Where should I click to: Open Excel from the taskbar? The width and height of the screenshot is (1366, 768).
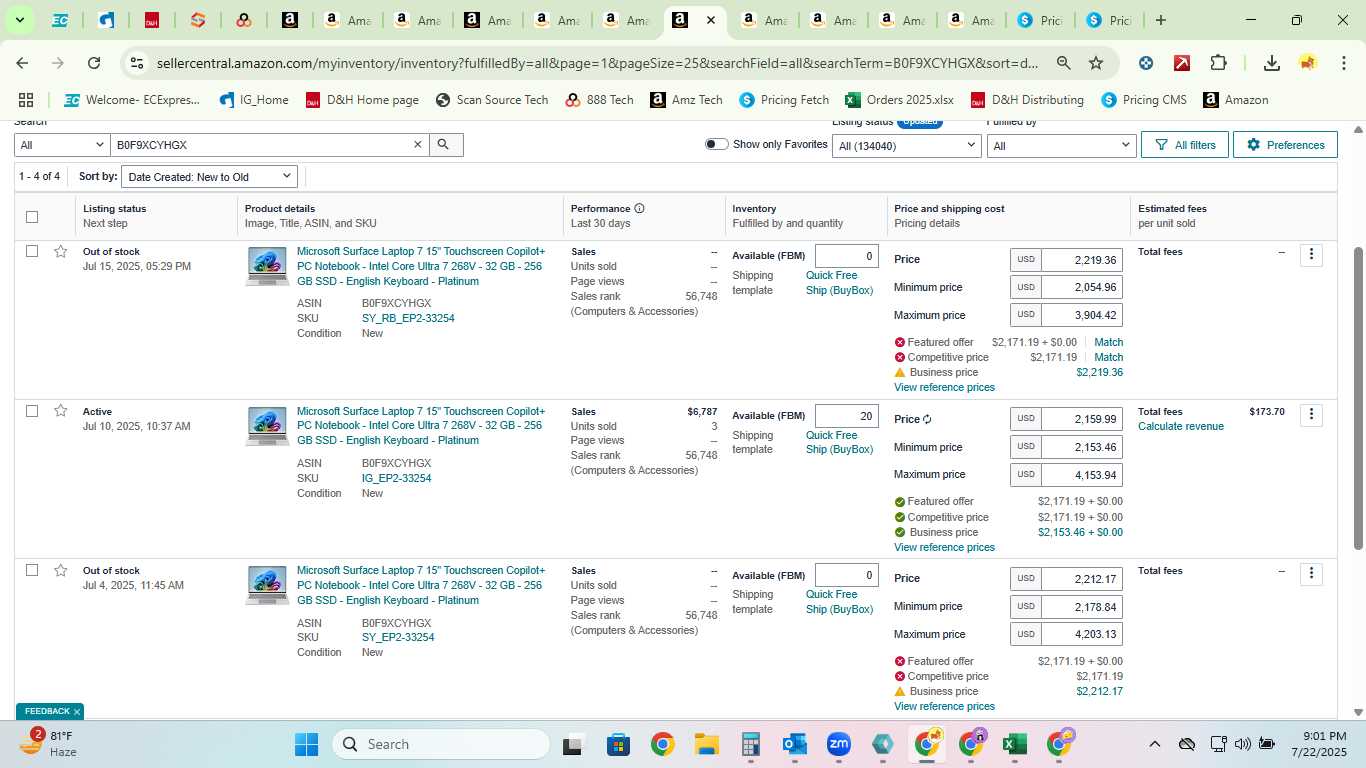(1015, 744)
